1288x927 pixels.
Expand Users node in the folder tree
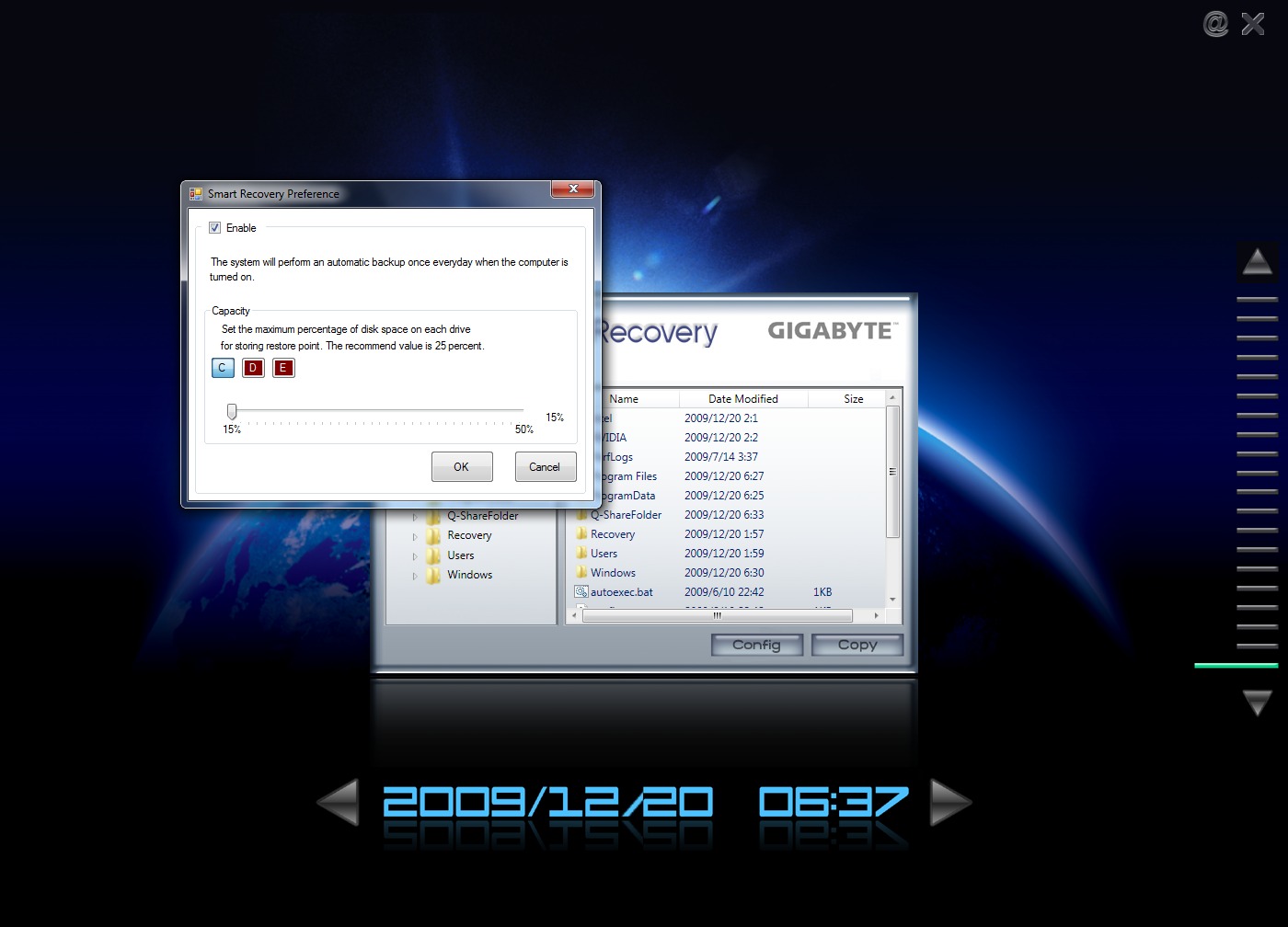[x=415, y=556]
